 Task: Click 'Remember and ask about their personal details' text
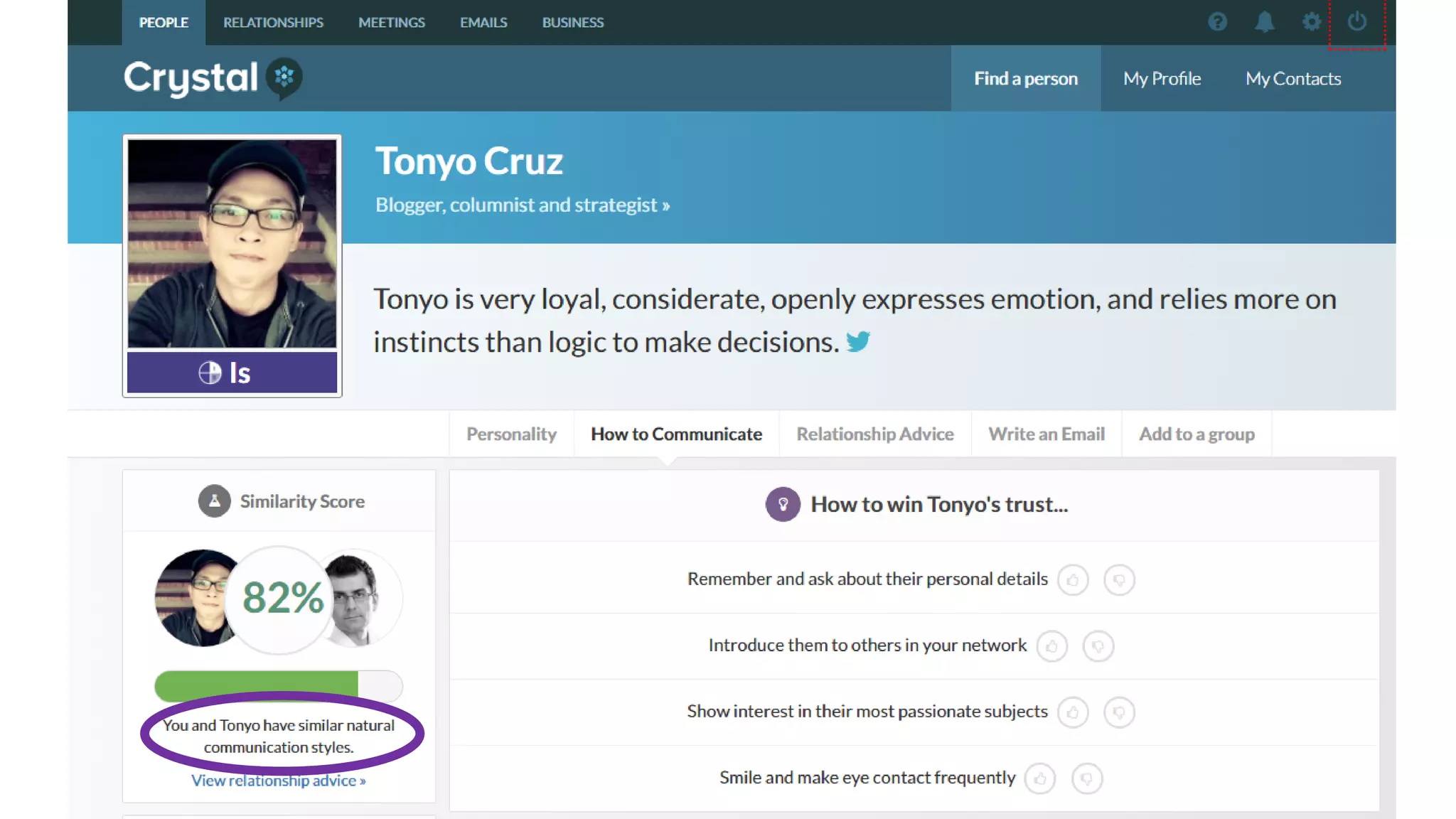(x=867, y=579)
